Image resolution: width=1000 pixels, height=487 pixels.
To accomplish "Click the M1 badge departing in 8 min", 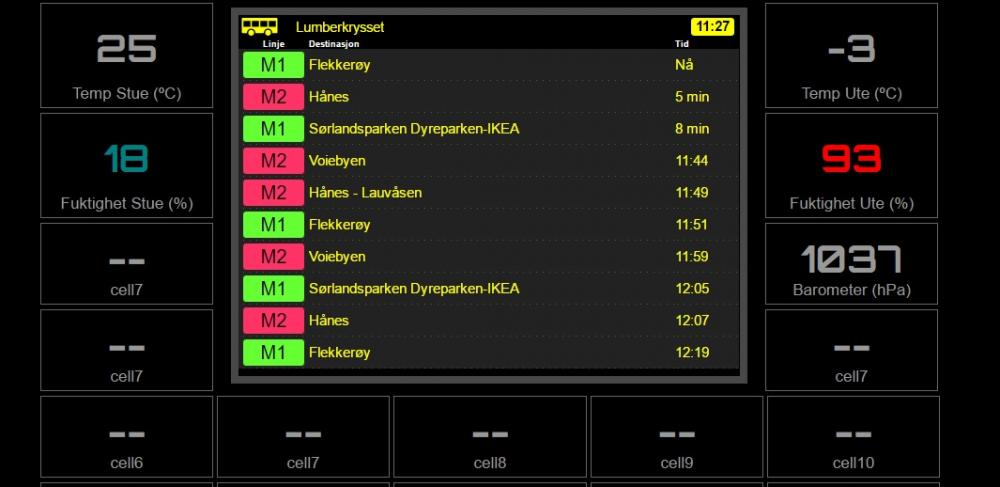I will 273,129.
